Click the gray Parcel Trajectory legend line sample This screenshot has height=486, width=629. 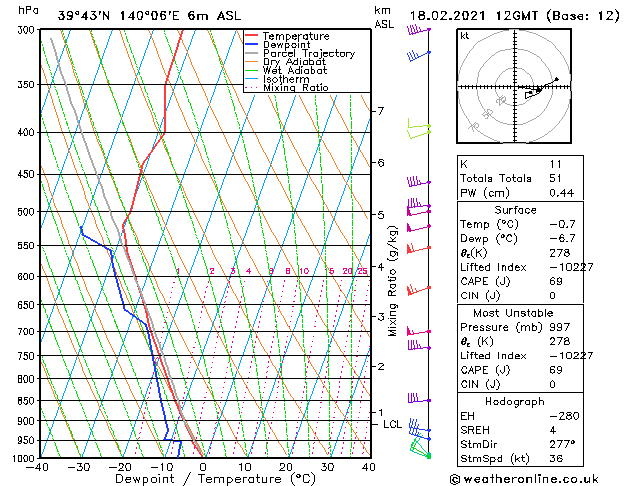point(252,53)
